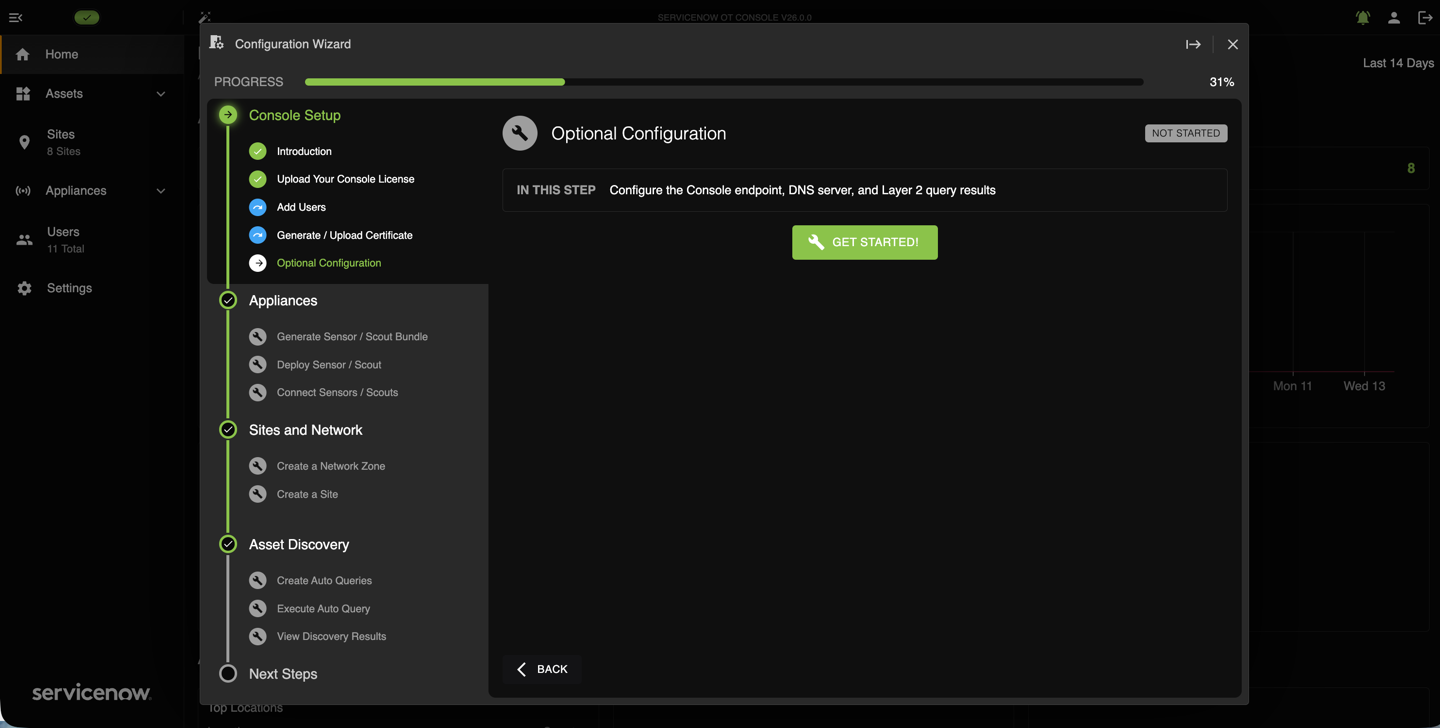Click Introduction completed check icon
Screen dimensions: 1440x728
pos(258,151)
